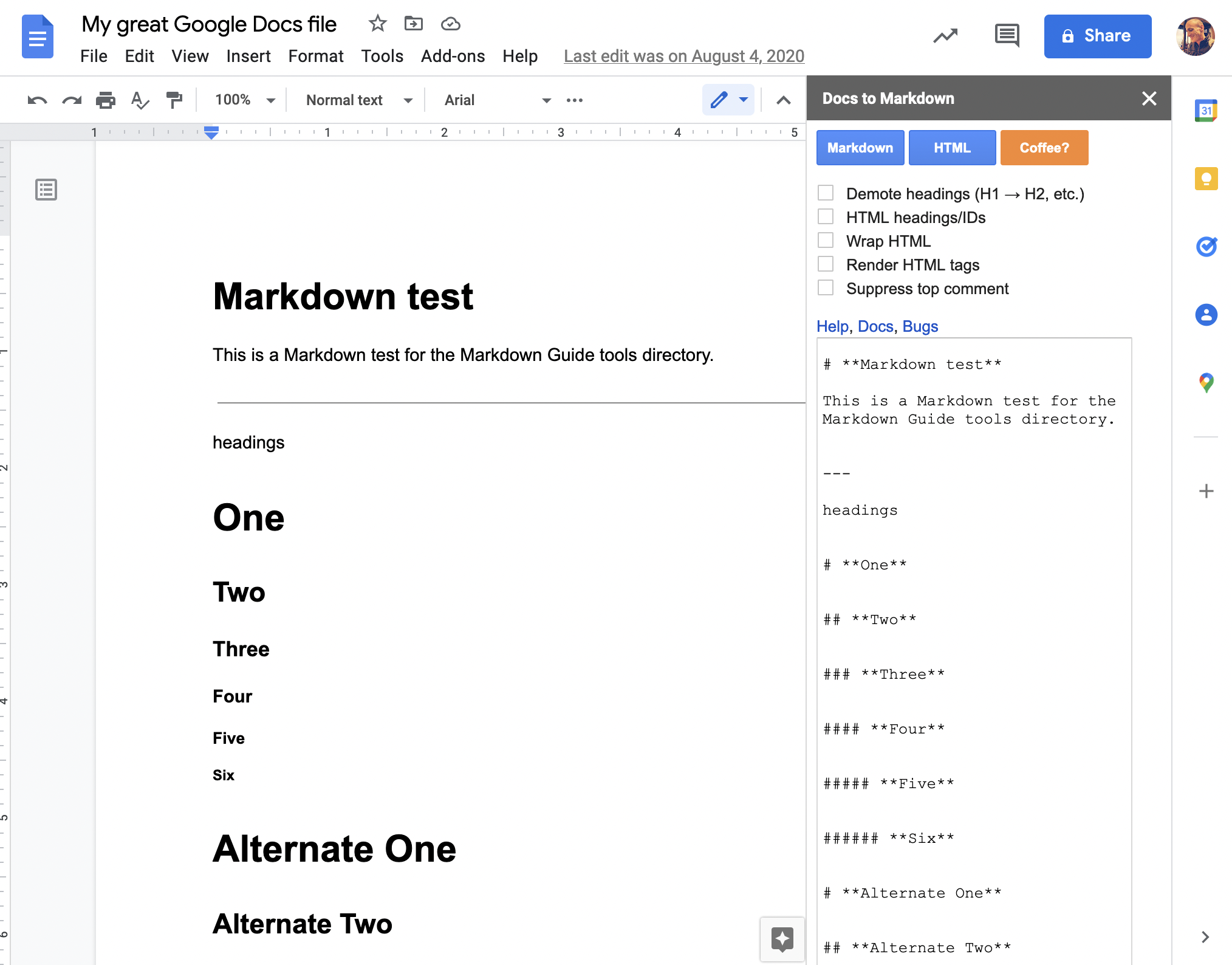Image resolution: width=1232 pixels, height=965 pixels.
Task: Click the cloud save status icon
Action: (452, 24)
